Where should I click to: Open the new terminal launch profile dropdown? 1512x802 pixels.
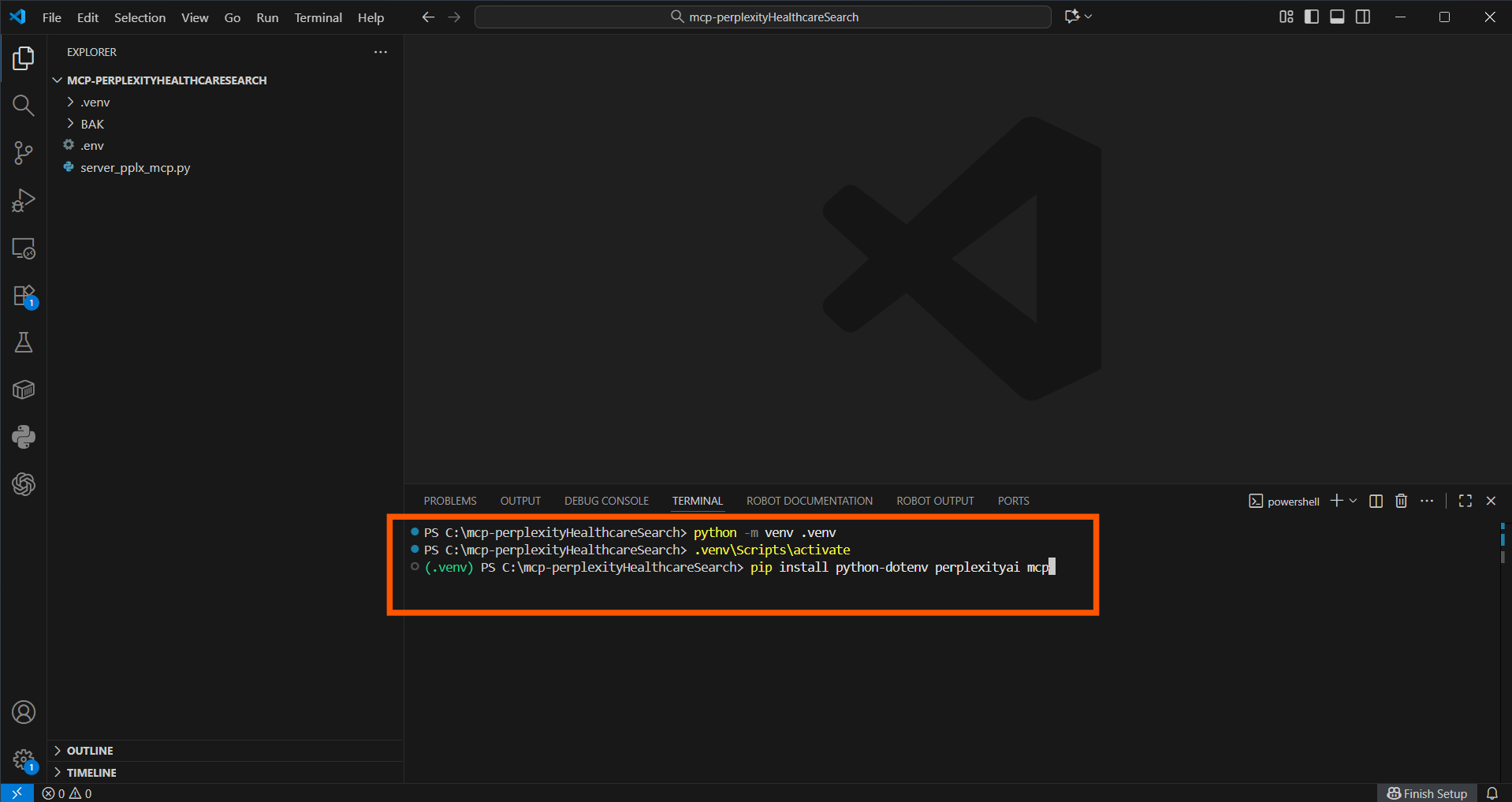pyautogui.click(x=1354, y=501)
